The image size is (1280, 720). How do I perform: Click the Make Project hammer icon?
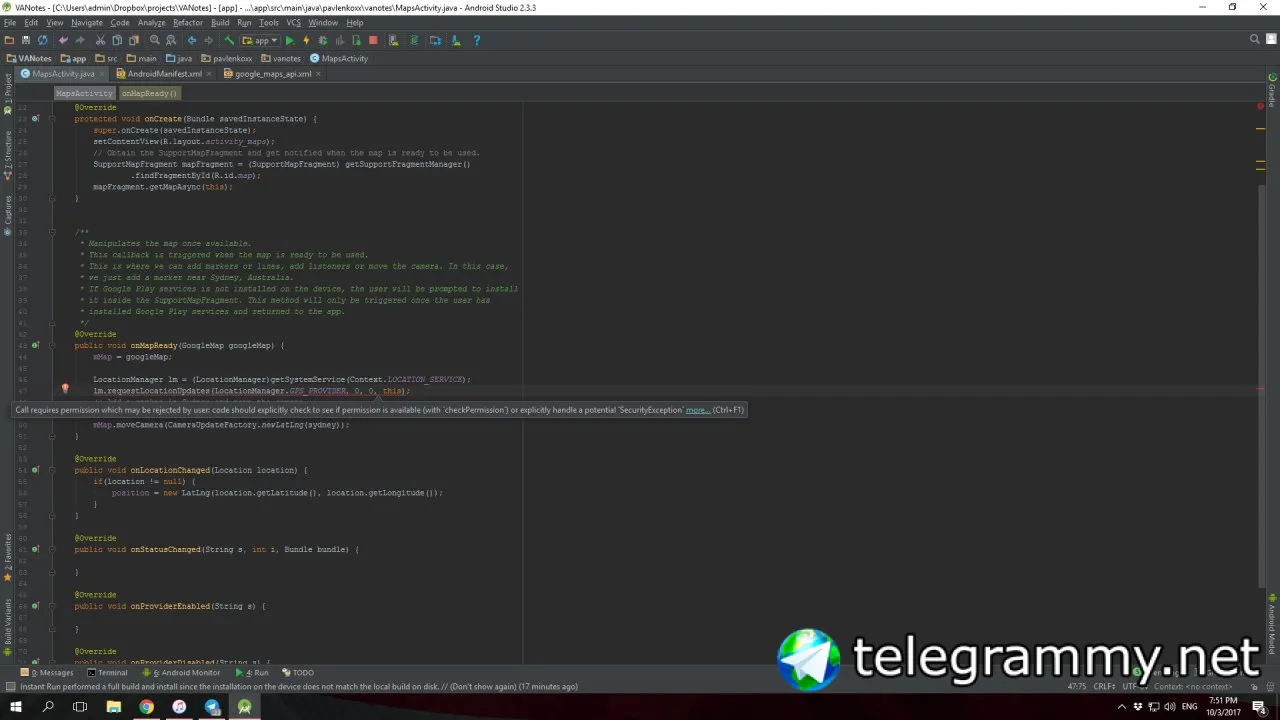tap(229, 40)
